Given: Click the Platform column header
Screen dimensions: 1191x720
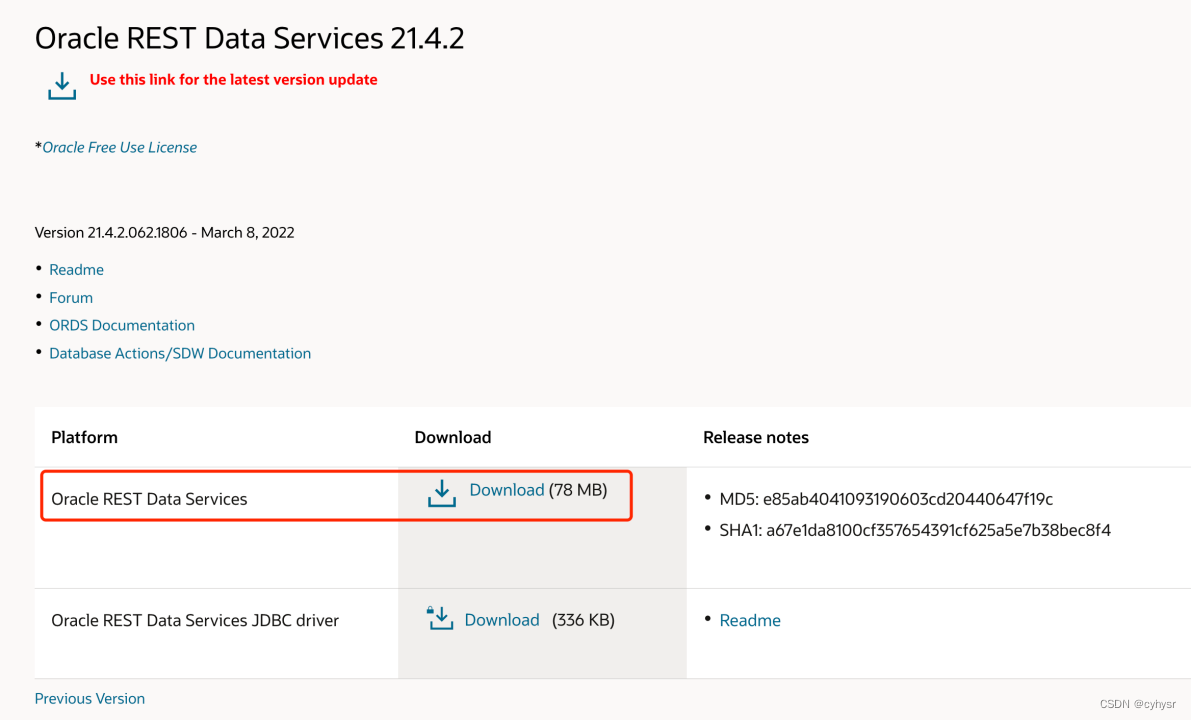Looking at the screenshot, I should (84, 437).
